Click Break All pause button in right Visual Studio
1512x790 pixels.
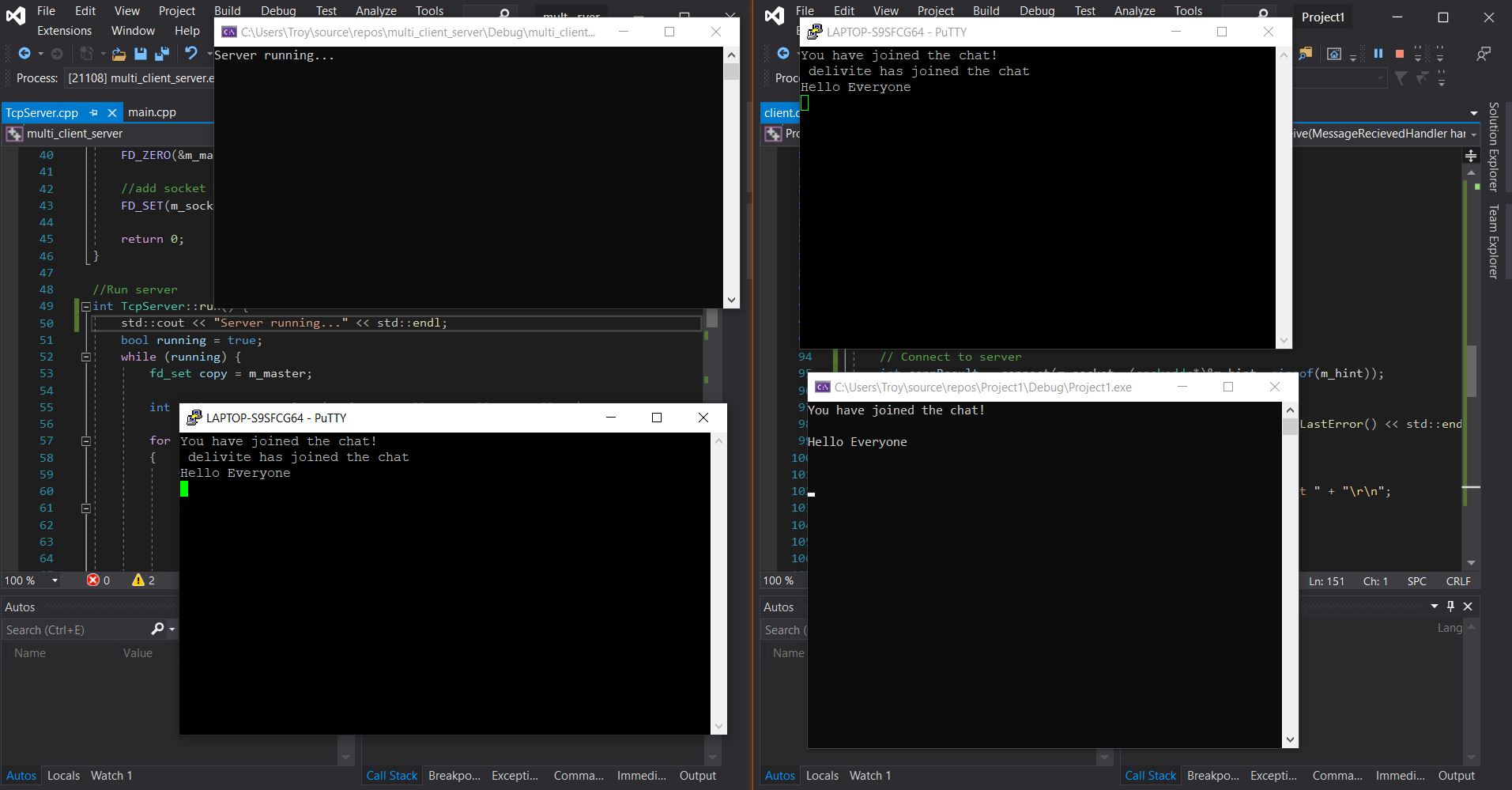click(1378, 53)
